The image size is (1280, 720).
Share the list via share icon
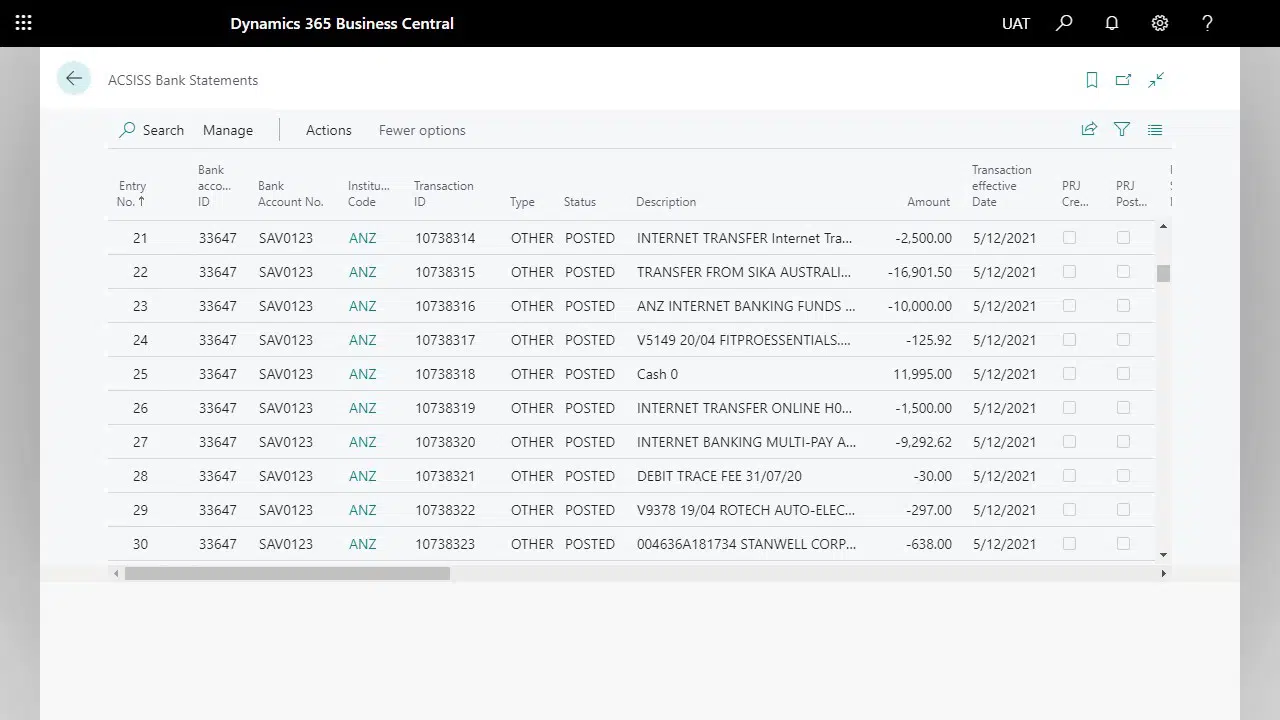tap(1089, 129)
